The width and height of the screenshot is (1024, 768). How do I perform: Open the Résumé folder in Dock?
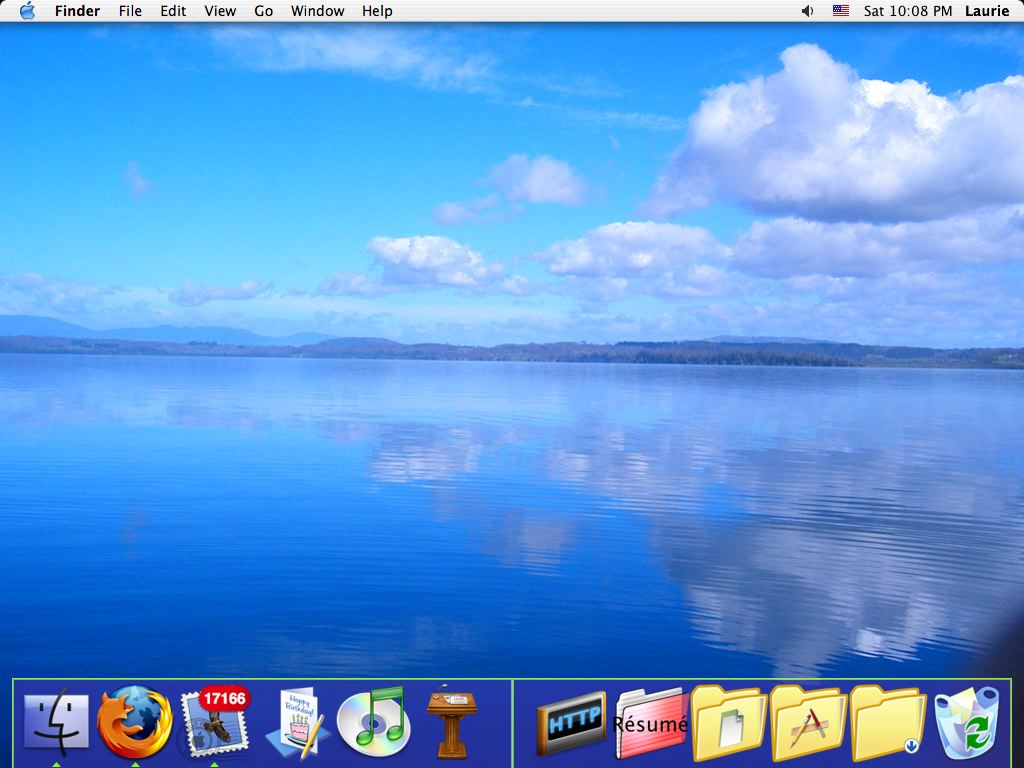click(650, 723)
